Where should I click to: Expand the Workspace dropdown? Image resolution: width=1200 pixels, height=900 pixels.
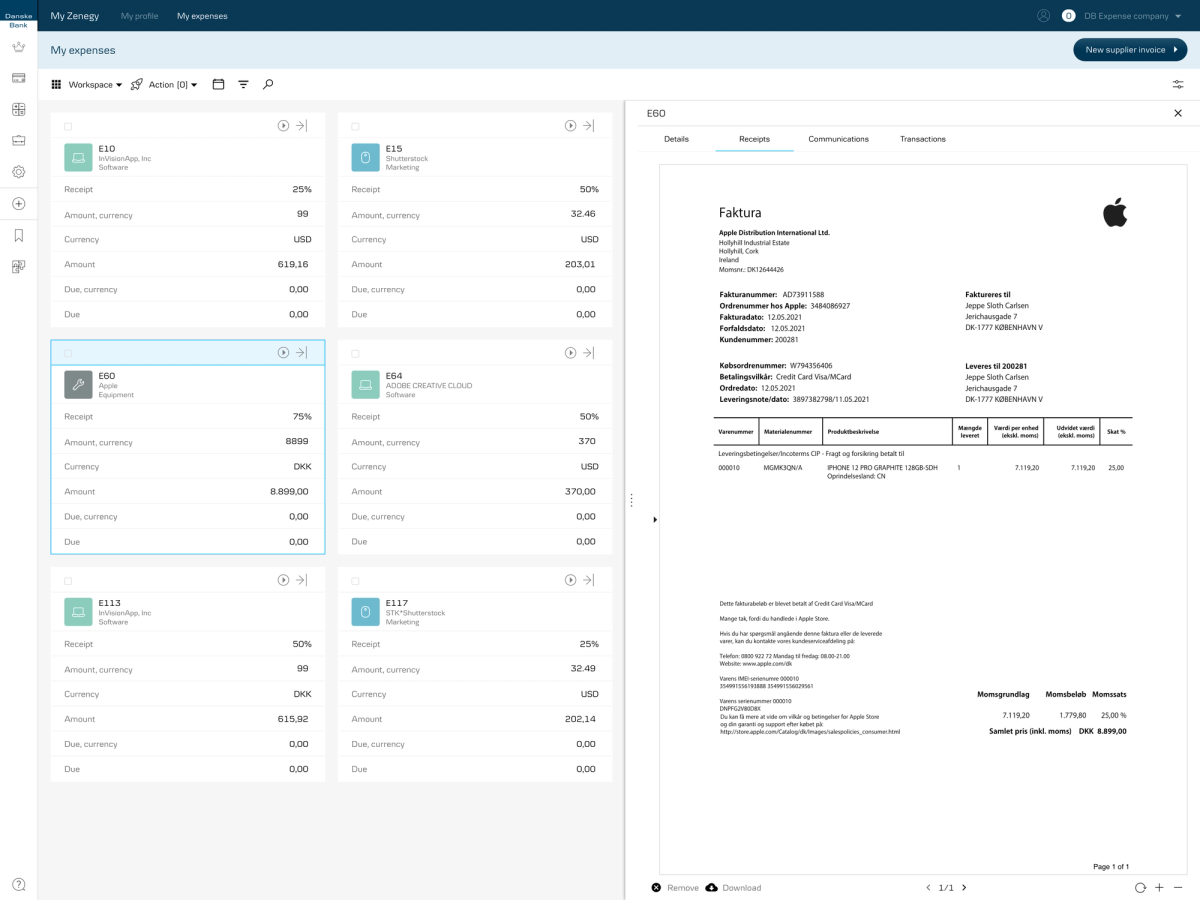(86, 85)
